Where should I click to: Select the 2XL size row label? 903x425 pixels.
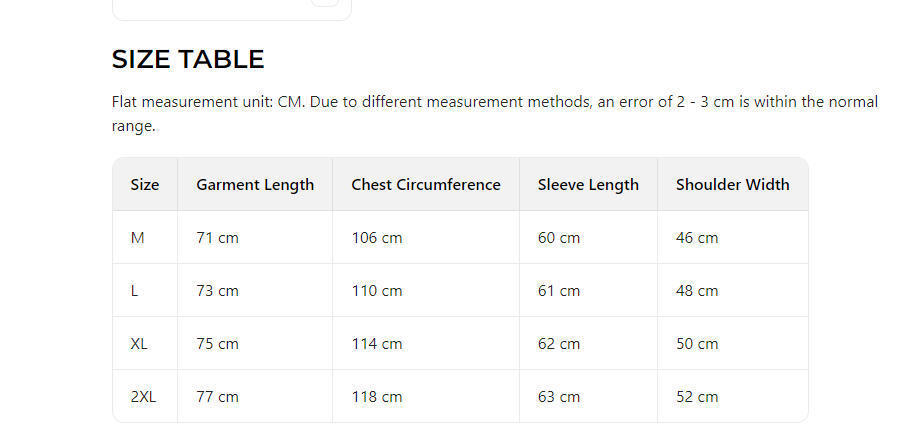[143, 397]
